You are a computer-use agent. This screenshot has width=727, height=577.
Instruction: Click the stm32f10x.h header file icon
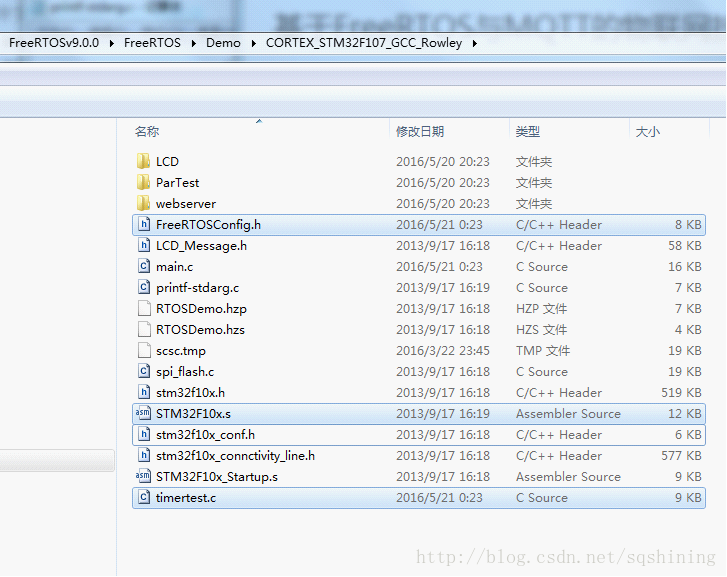coord(144,392)
